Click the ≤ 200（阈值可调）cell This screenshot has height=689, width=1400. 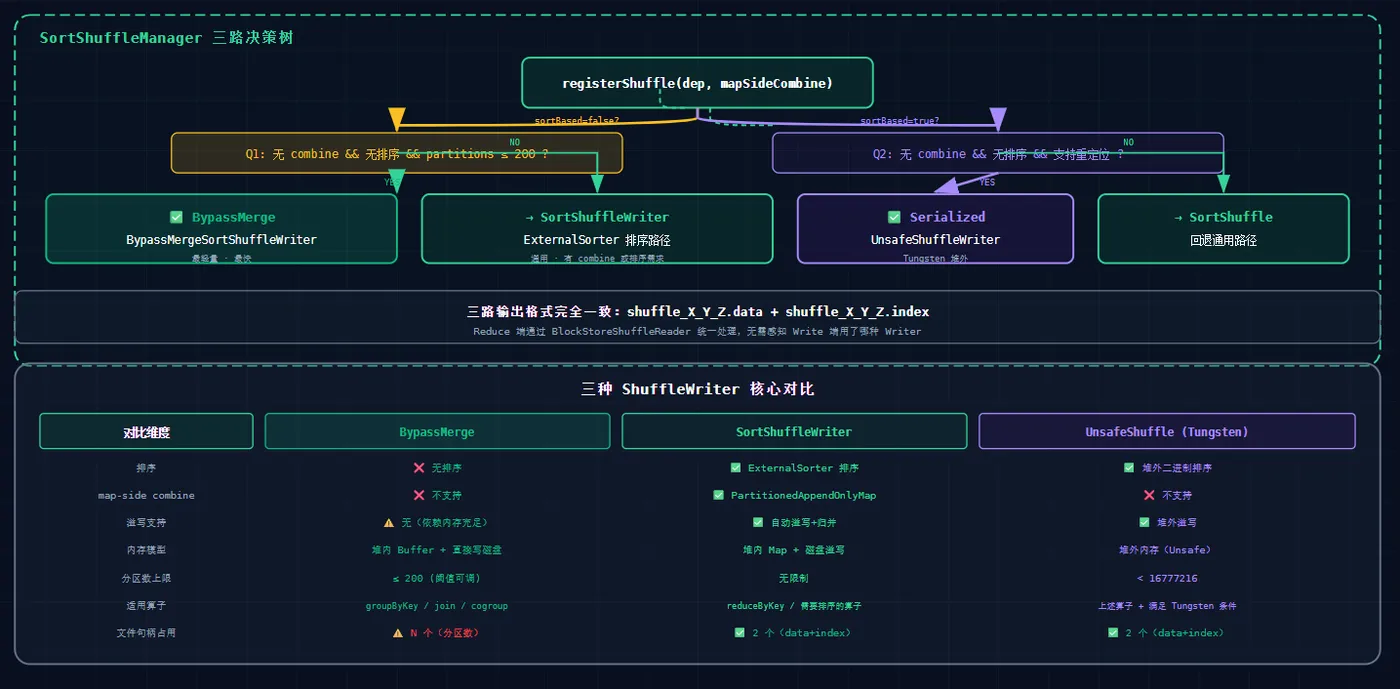pos(437,578)
